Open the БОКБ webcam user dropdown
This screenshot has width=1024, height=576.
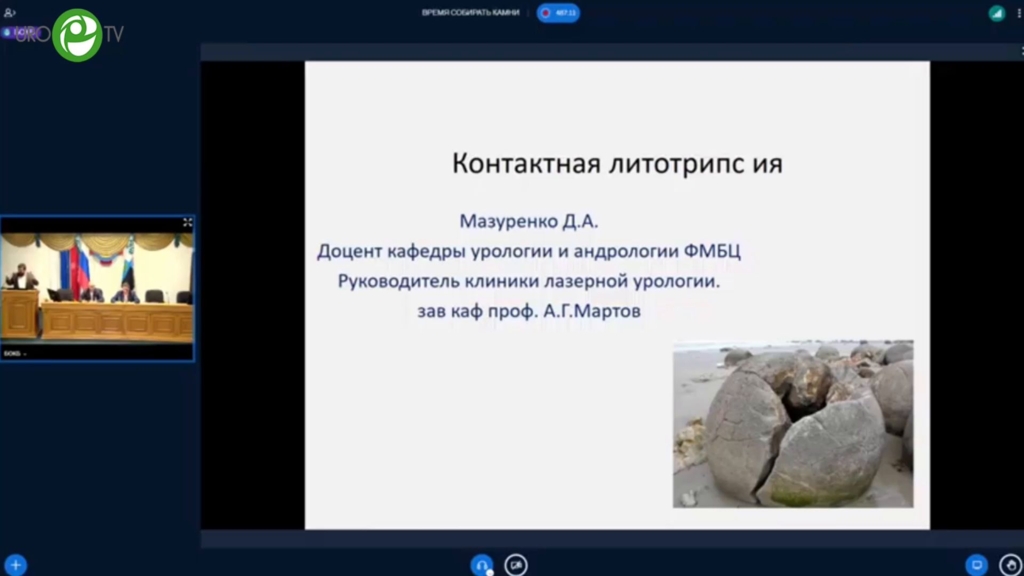pos(16,353)
